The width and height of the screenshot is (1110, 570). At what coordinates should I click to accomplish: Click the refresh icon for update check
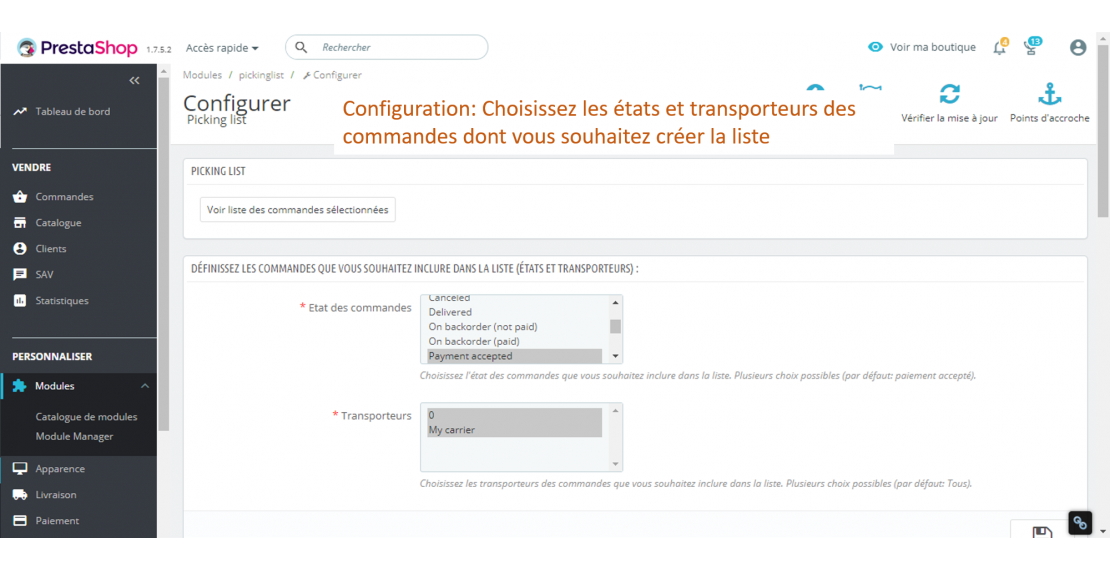(949, 95)
